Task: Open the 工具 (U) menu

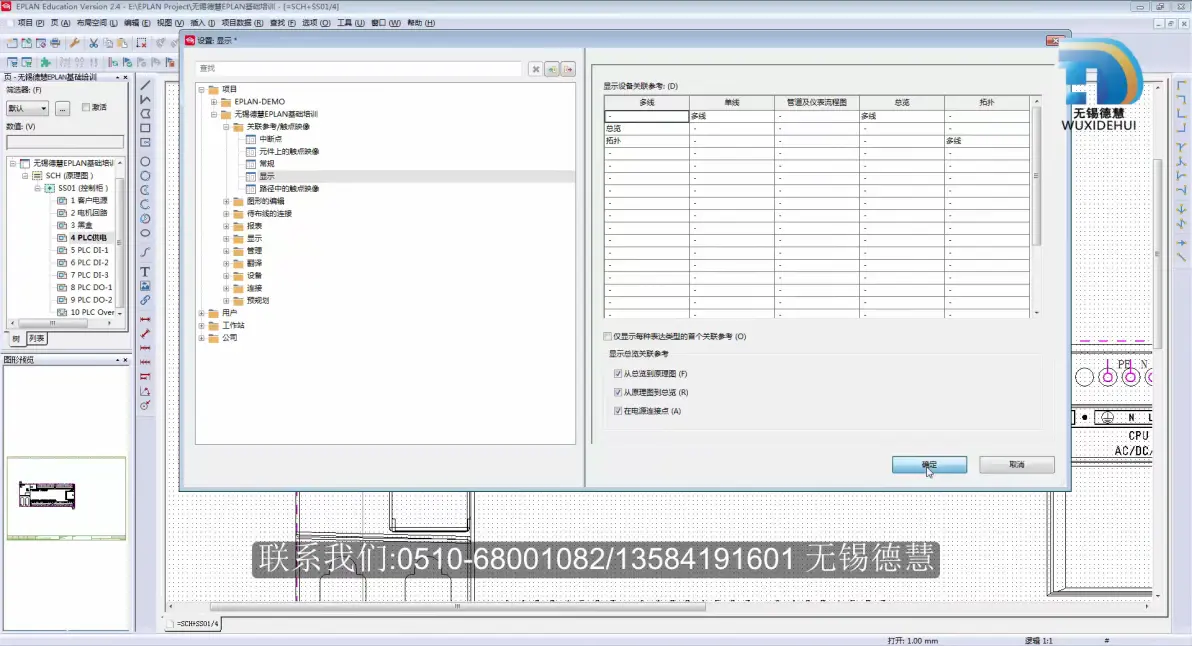Action: [x=350, y=23]
